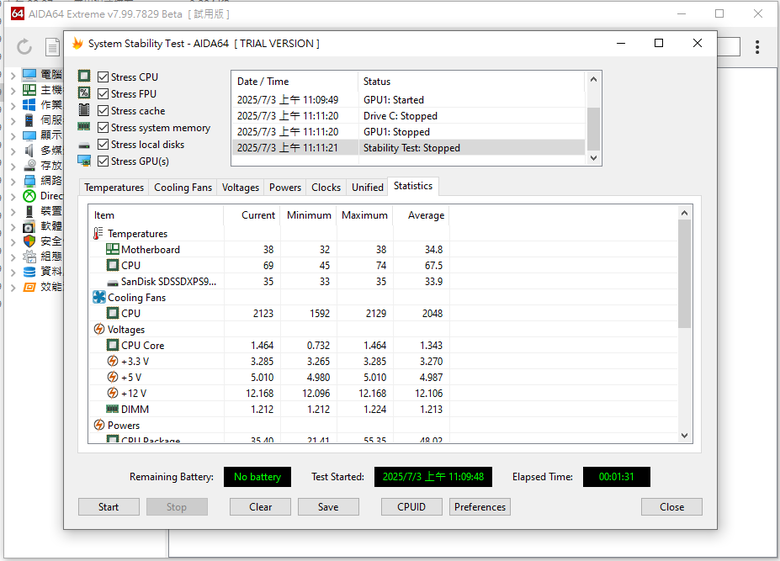
Task: Switch to the Cooling Fans tab
Action: 183,187
